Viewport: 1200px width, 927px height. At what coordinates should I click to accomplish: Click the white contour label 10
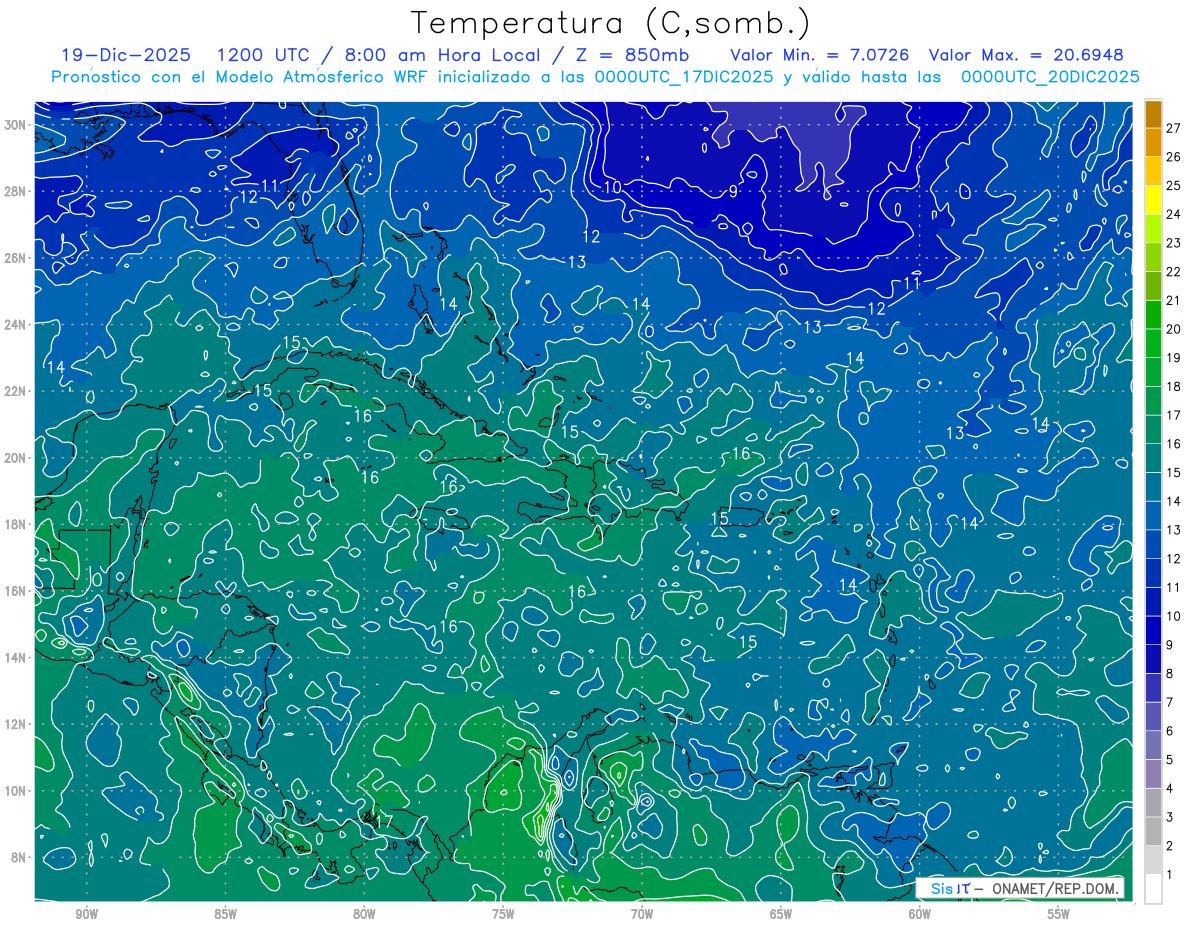pos(612,187)
